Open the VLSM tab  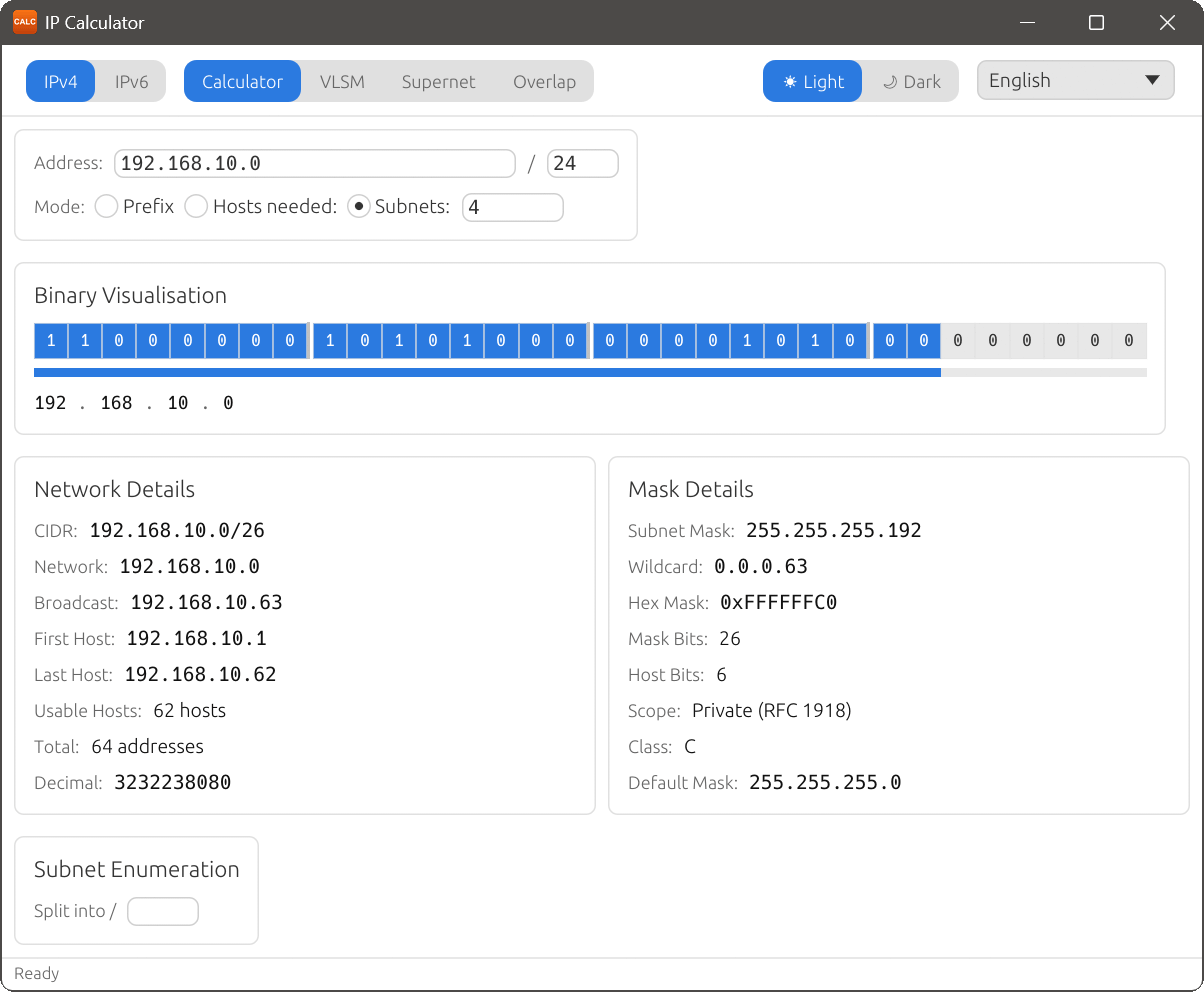tap(342, 81)
